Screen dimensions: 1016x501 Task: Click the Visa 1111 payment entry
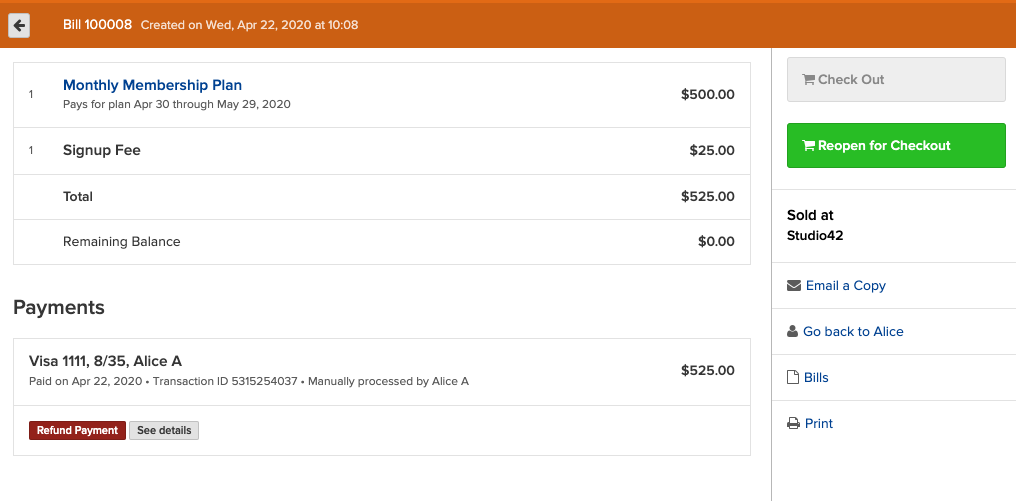tap(105, 361)
